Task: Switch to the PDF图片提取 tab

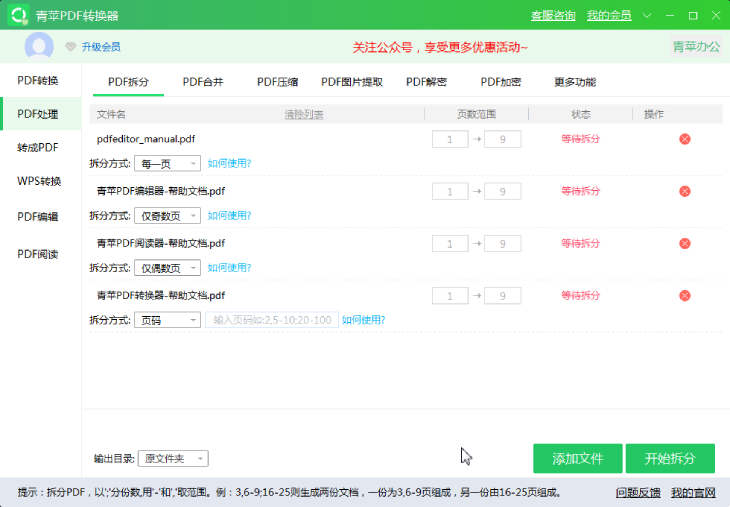Action: 352,82
